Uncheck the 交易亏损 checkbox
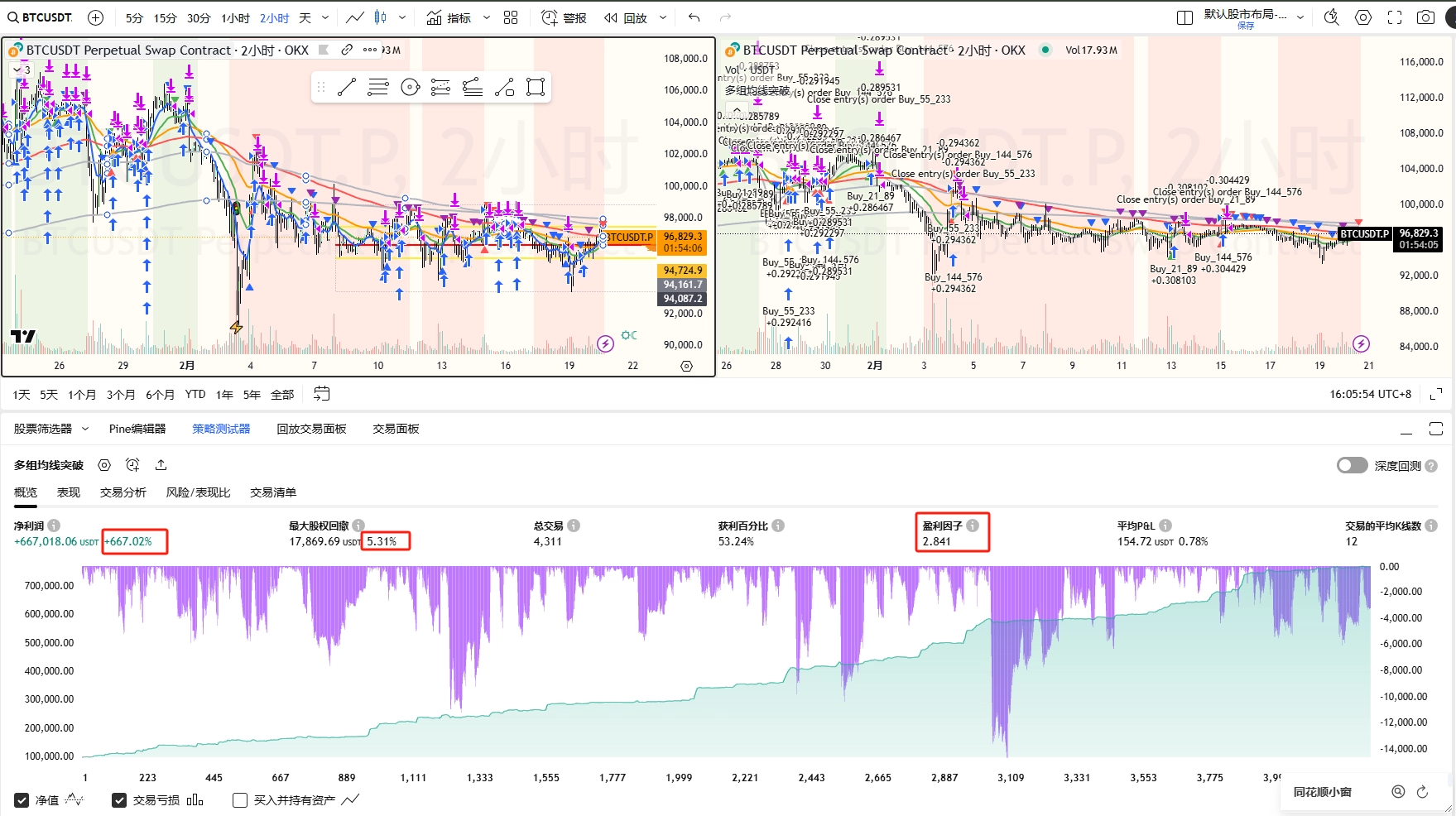 (119, 800)
